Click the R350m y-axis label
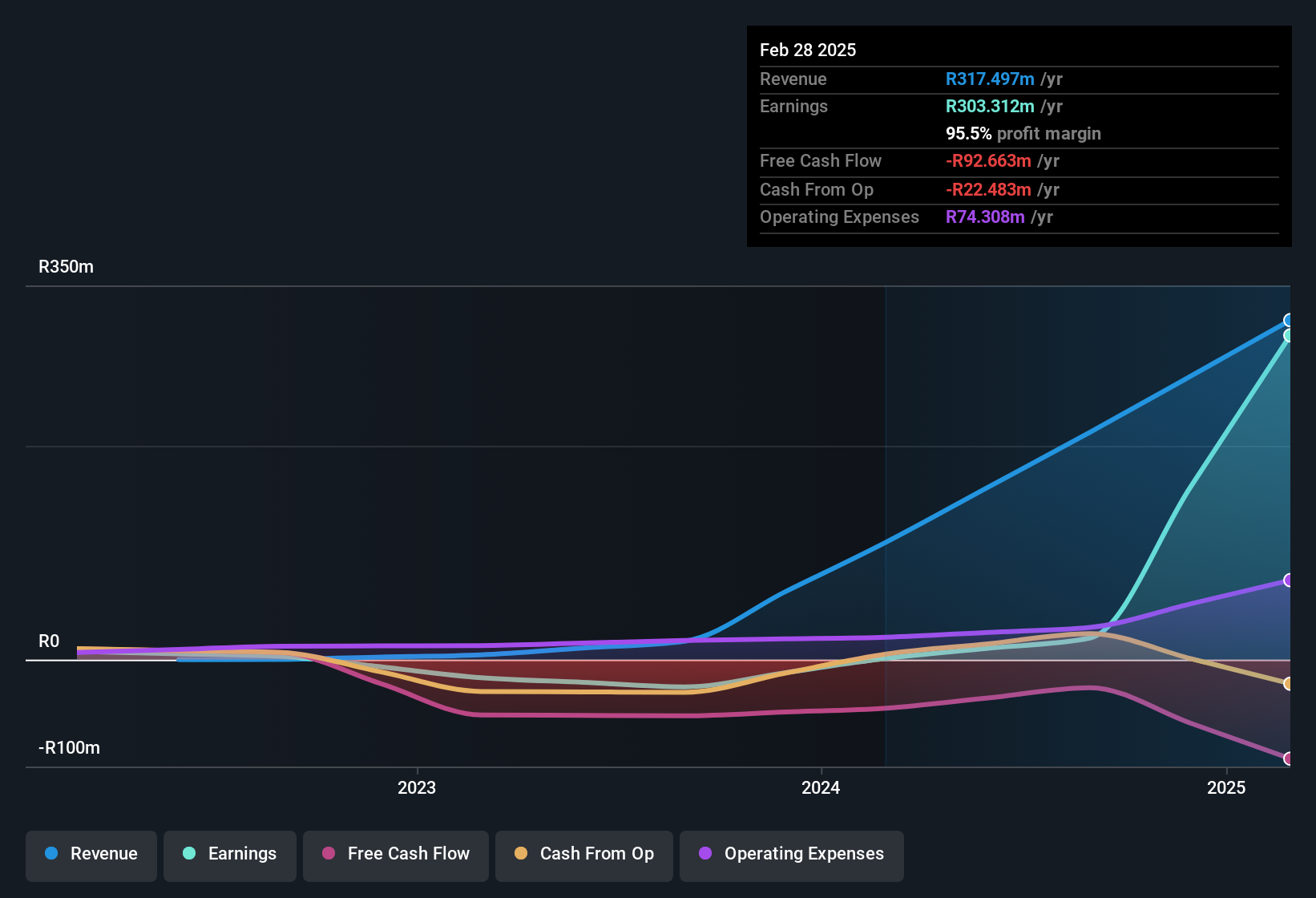Viewport: 1316px width, 898px height. pyautogui.click(x=66, y=267)
